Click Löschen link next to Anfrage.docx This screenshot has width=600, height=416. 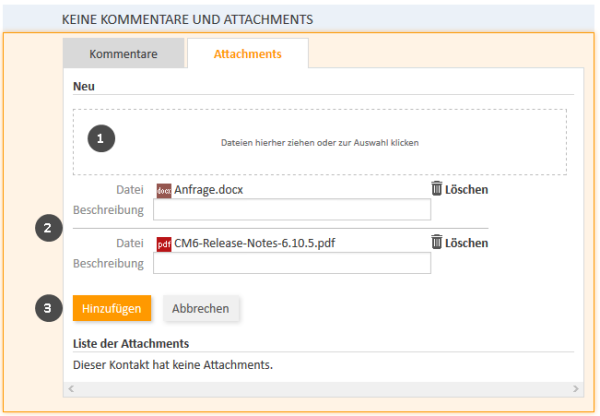[x=466, y=189]
